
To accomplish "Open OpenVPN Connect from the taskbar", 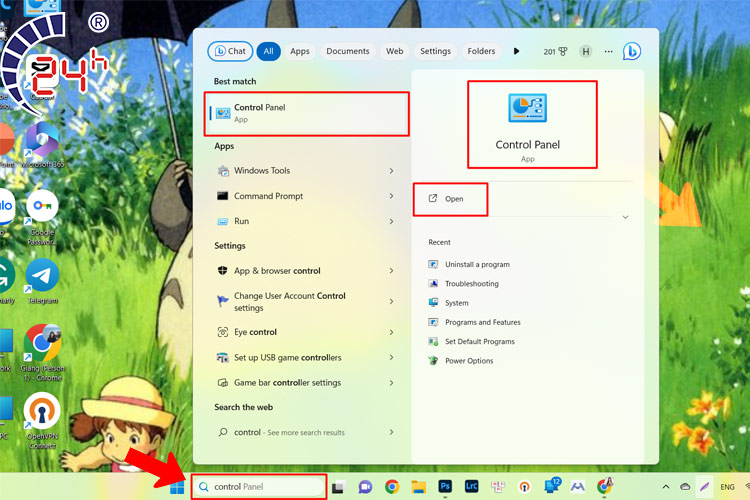I will click(525, 487).
